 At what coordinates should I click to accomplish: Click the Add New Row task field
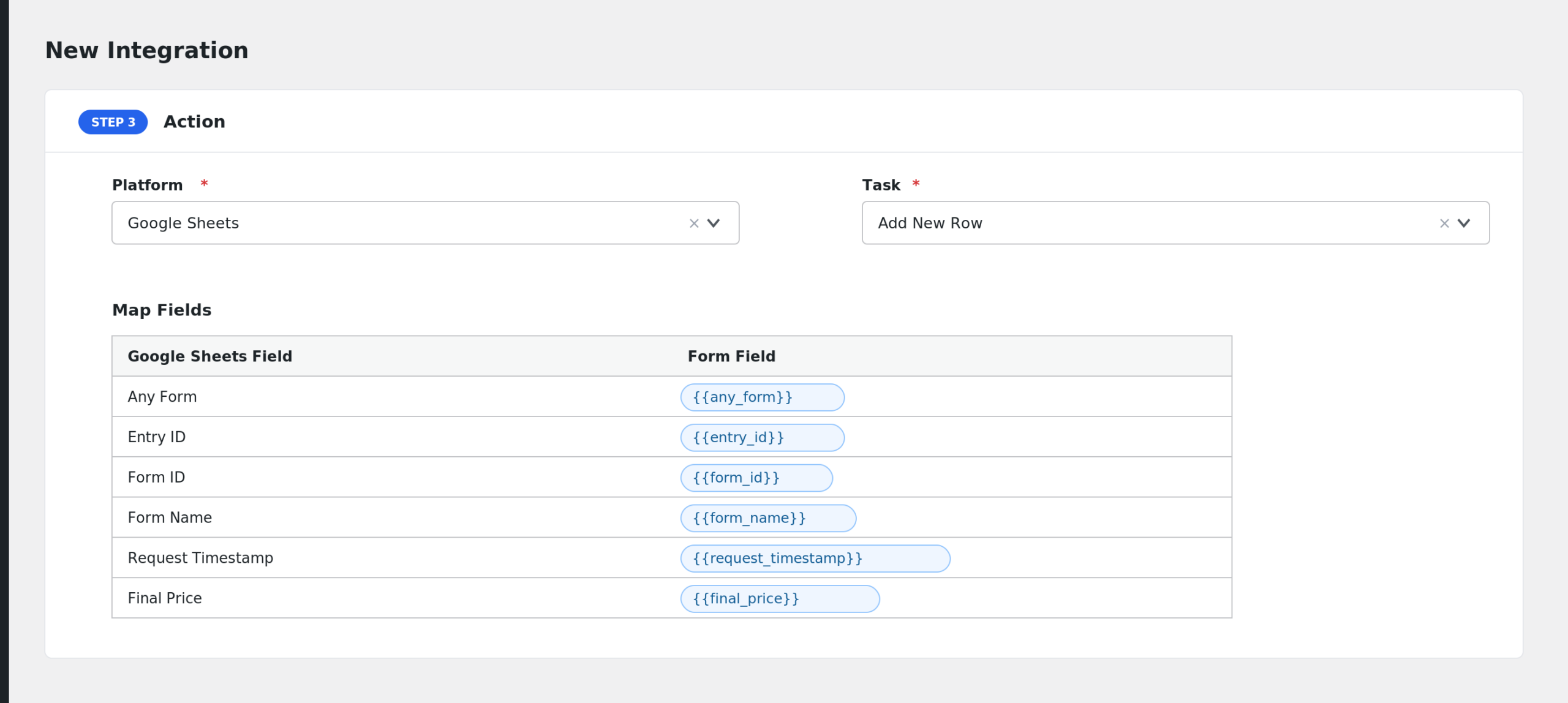pyautogui.click(x=1175, y=223)
